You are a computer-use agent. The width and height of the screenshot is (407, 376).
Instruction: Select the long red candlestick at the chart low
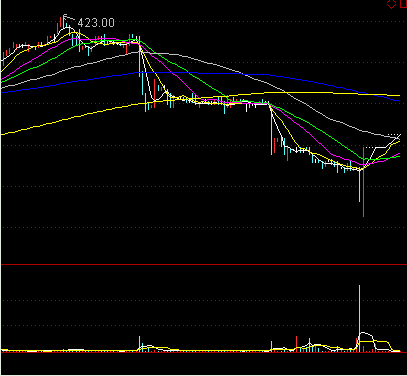[x=363, y=182]
